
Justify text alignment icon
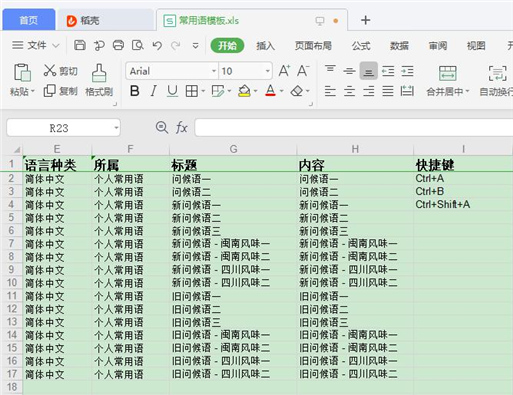(x=388, y=91)
